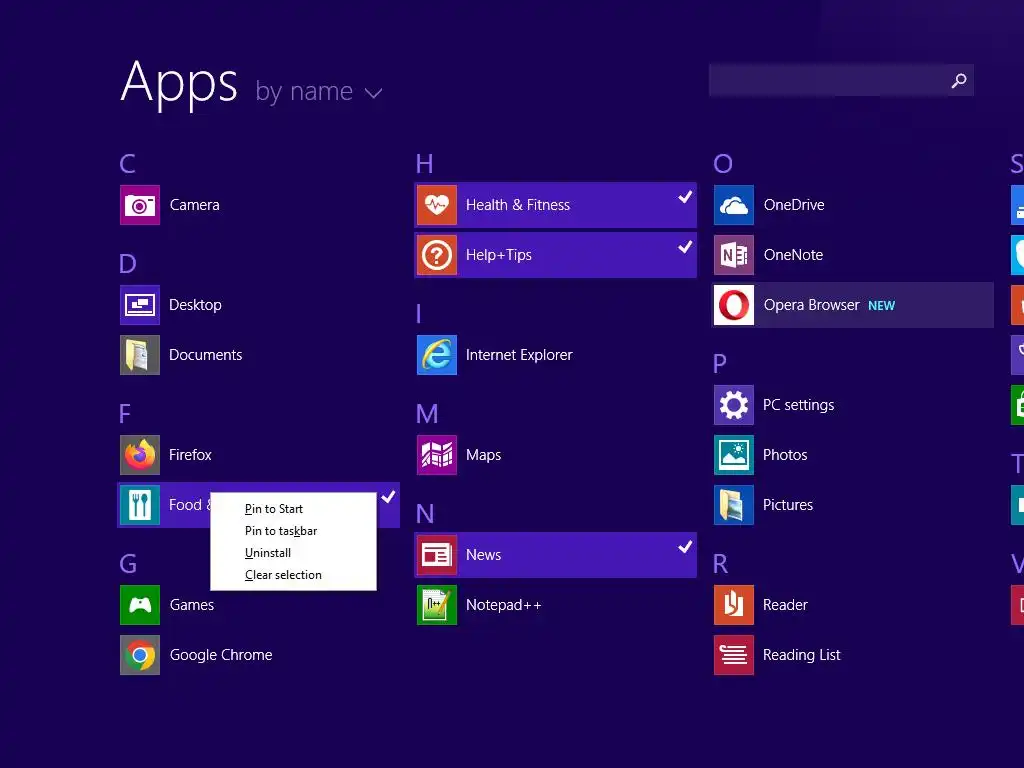Deselect the News checkmark
1024x768 pixels.
[685, 547]
